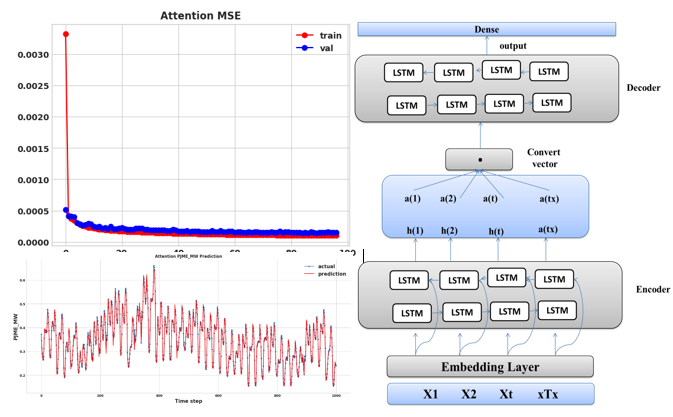673x417 pixels.
Task: Select the "actual" legend entry
Action: (x=320, y=266)
